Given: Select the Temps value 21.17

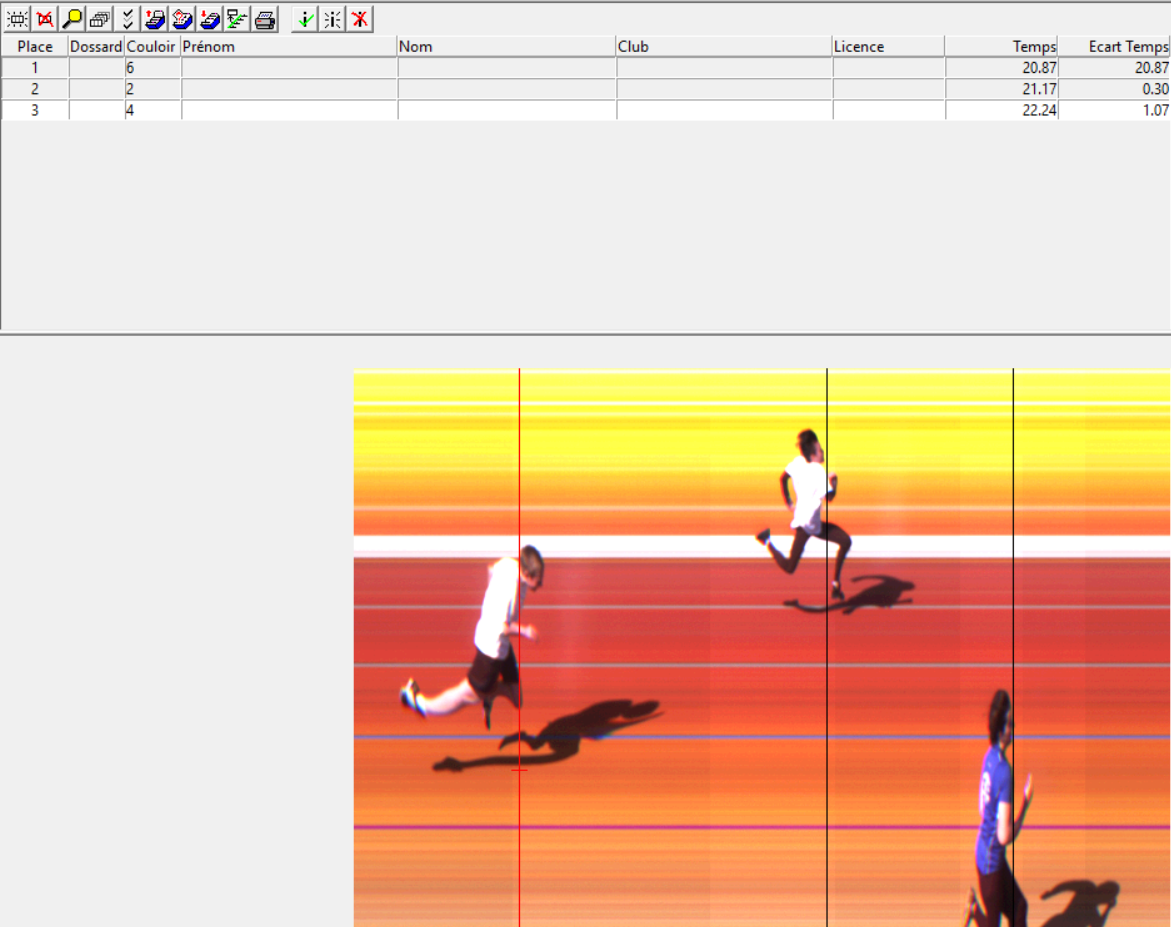Looking at the screenshot, I should coord(1001,89).
